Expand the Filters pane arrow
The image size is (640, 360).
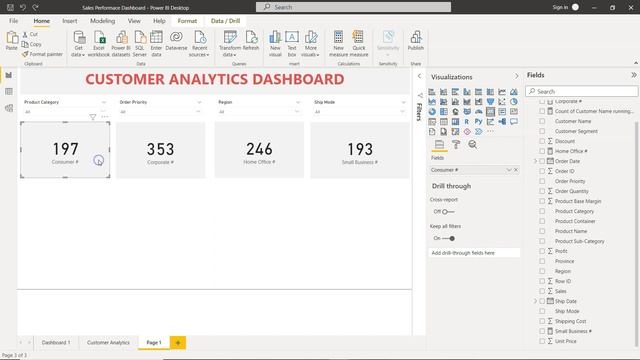pyautogui.click(x=419, y=76)
